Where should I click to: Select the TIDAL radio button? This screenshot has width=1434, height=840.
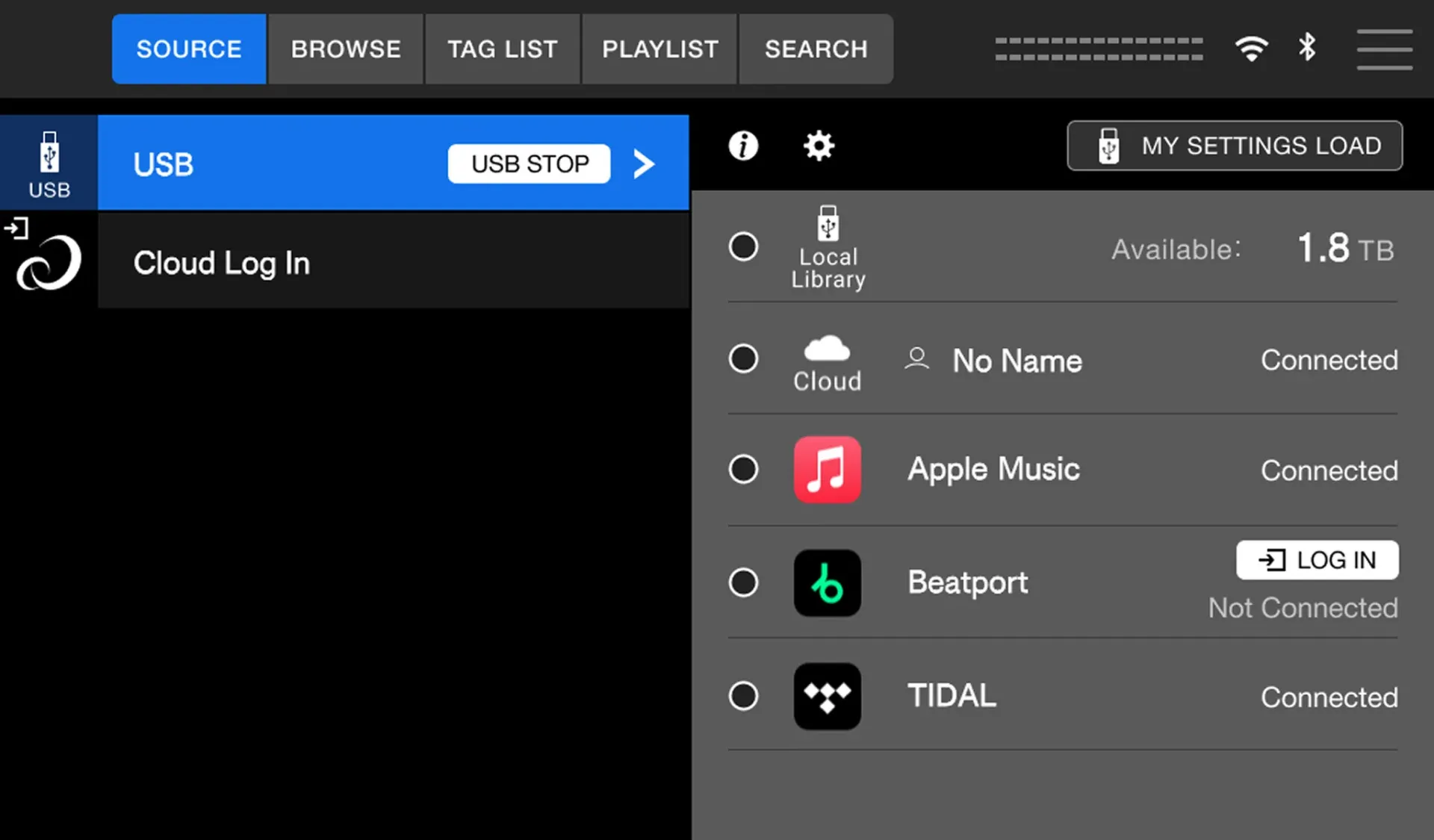click(743, 696)
